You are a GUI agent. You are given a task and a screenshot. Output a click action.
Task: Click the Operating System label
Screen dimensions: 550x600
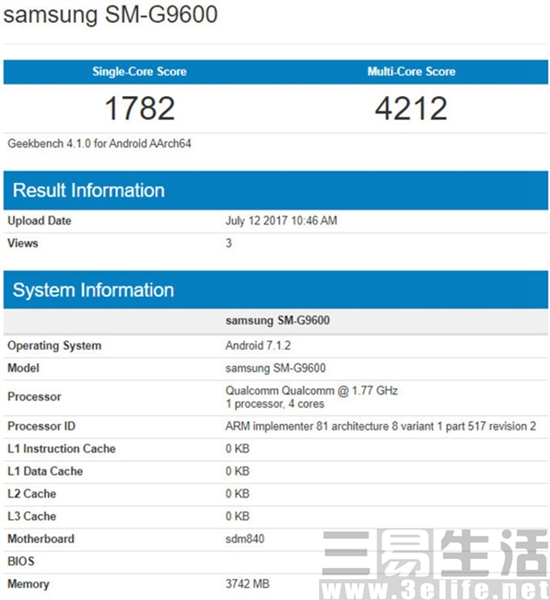pos(55,346)
